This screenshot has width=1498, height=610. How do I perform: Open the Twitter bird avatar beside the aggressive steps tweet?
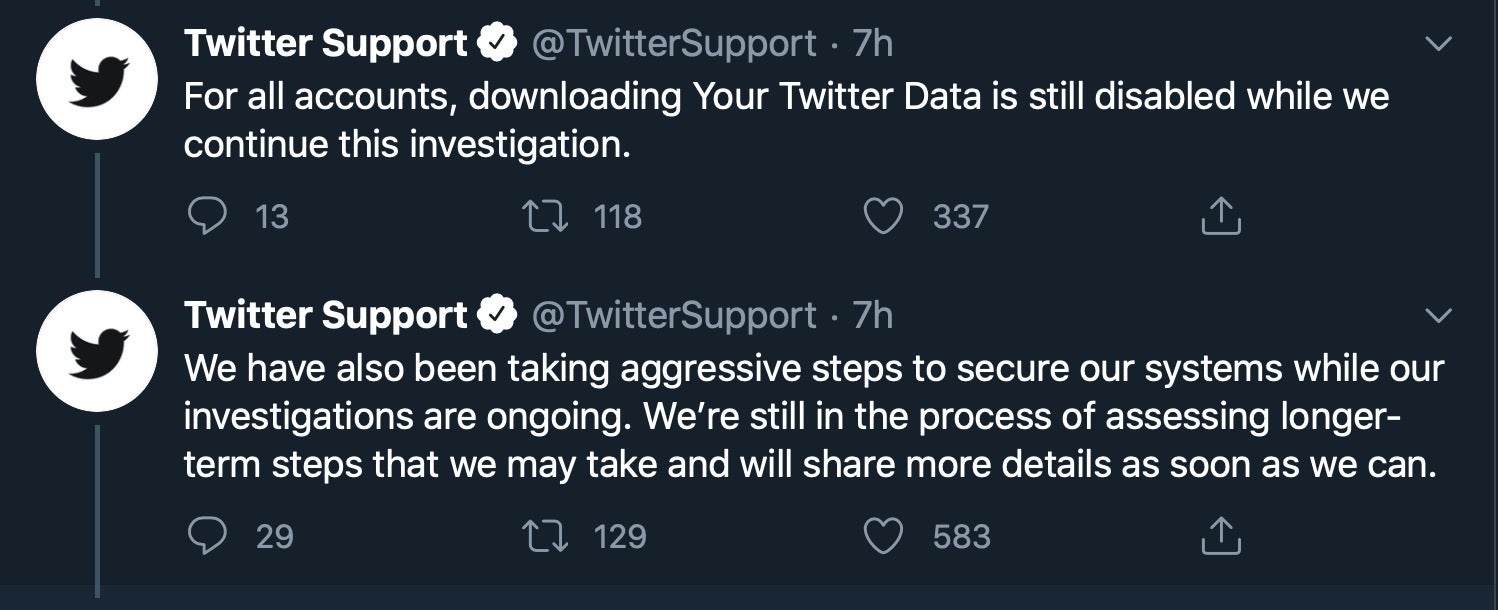(96, 351)
